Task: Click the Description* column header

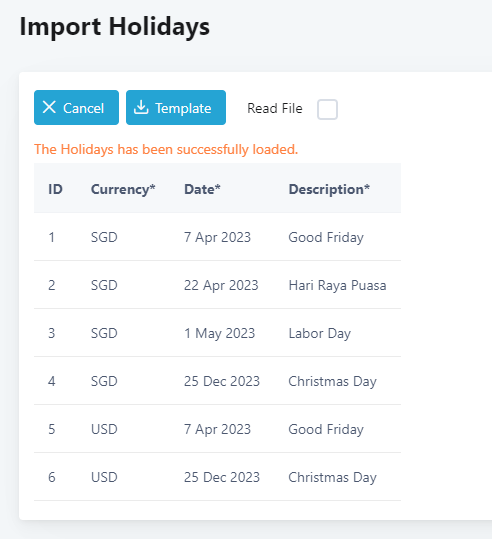Action: tap(329, 189)
